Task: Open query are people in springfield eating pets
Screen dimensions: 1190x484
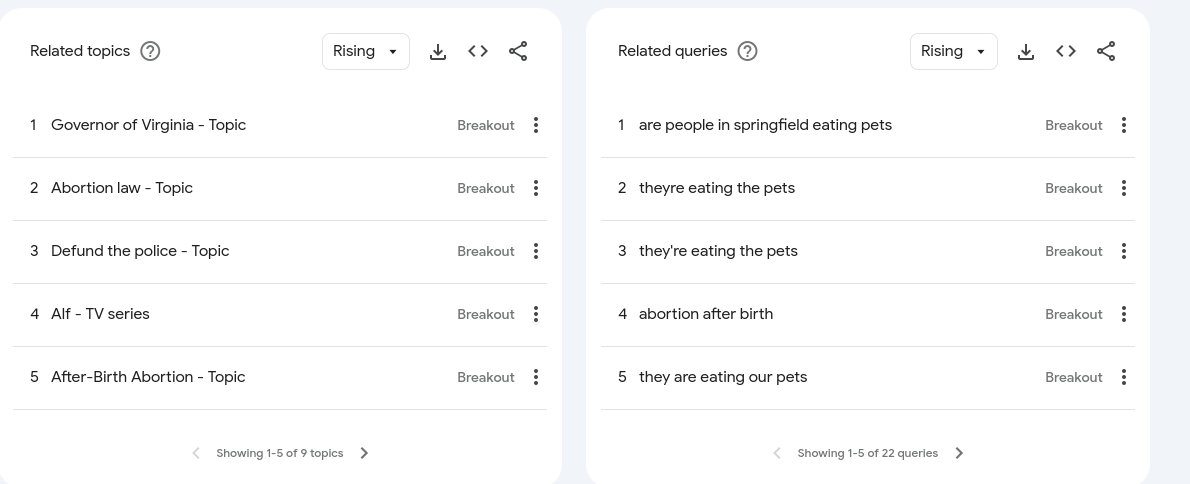Action: coord(766,125)
